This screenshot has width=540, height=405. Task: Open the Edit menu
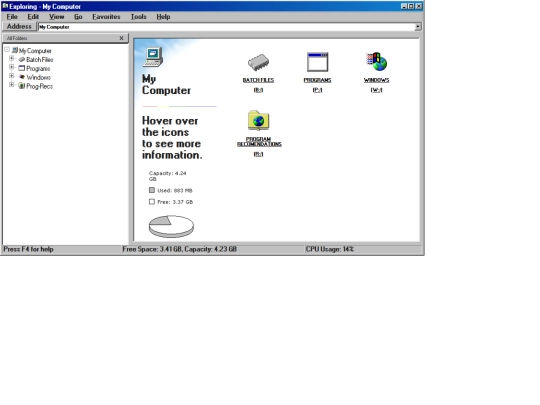tap(33, 17)
